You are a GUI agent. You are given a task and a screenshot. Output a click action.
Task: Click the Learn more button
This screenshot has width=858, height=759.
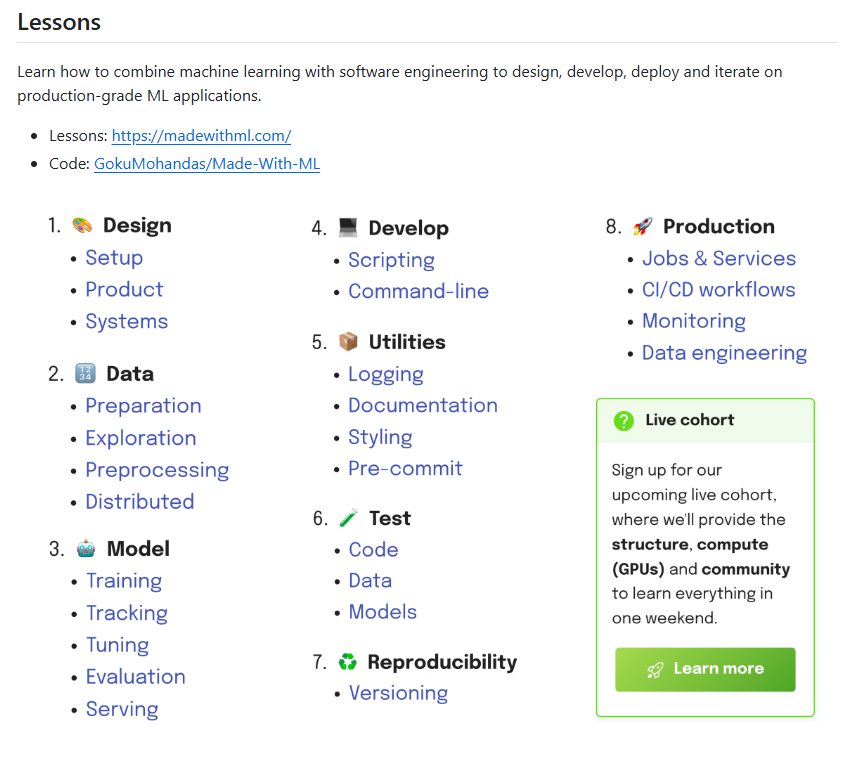[x=705, y=669]
